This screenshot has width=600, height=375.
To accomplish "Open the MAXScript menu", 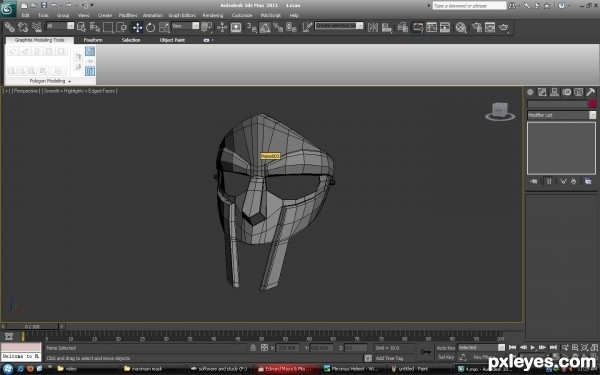I will point(271,15).
